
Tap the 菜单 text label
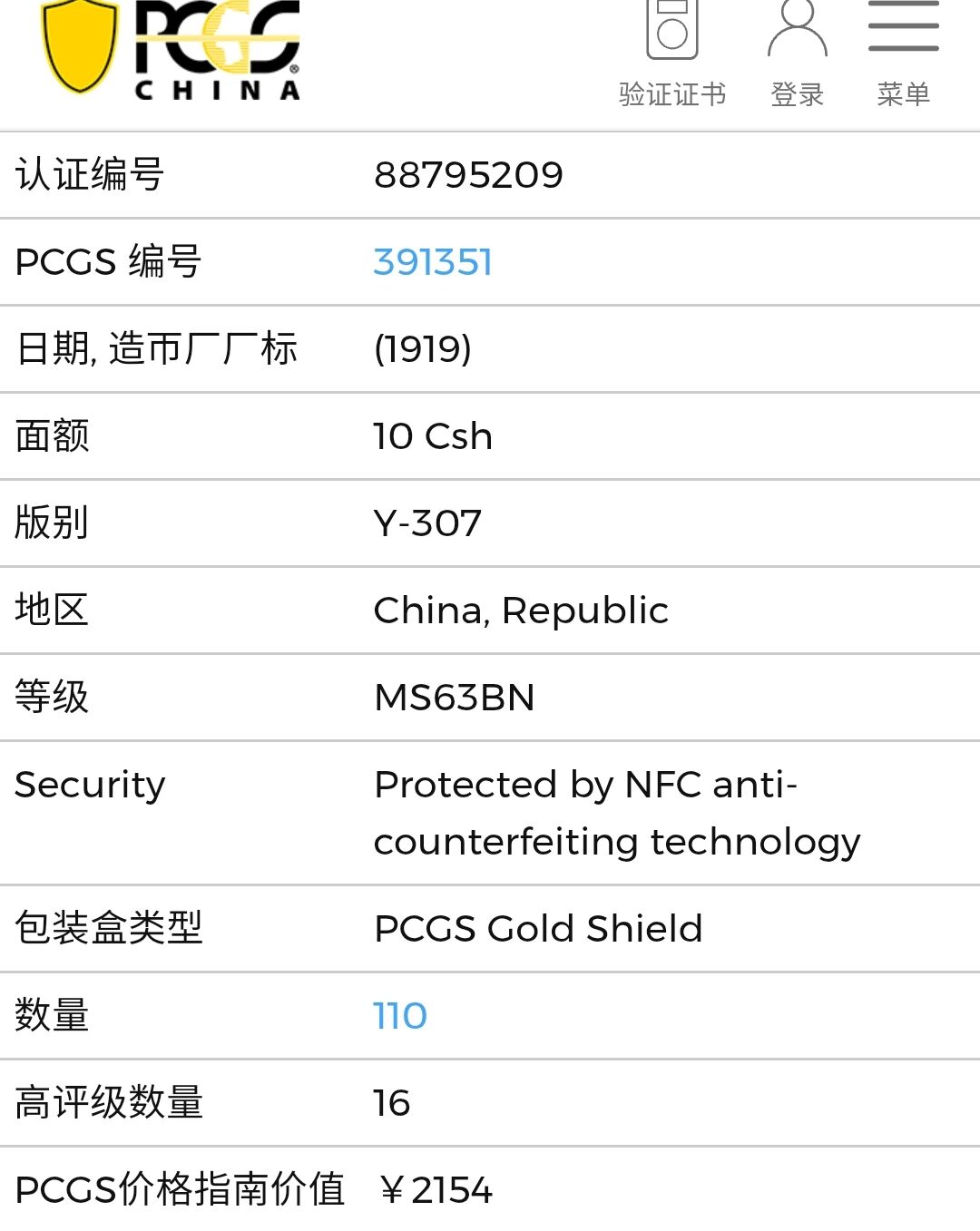(903, 94)
